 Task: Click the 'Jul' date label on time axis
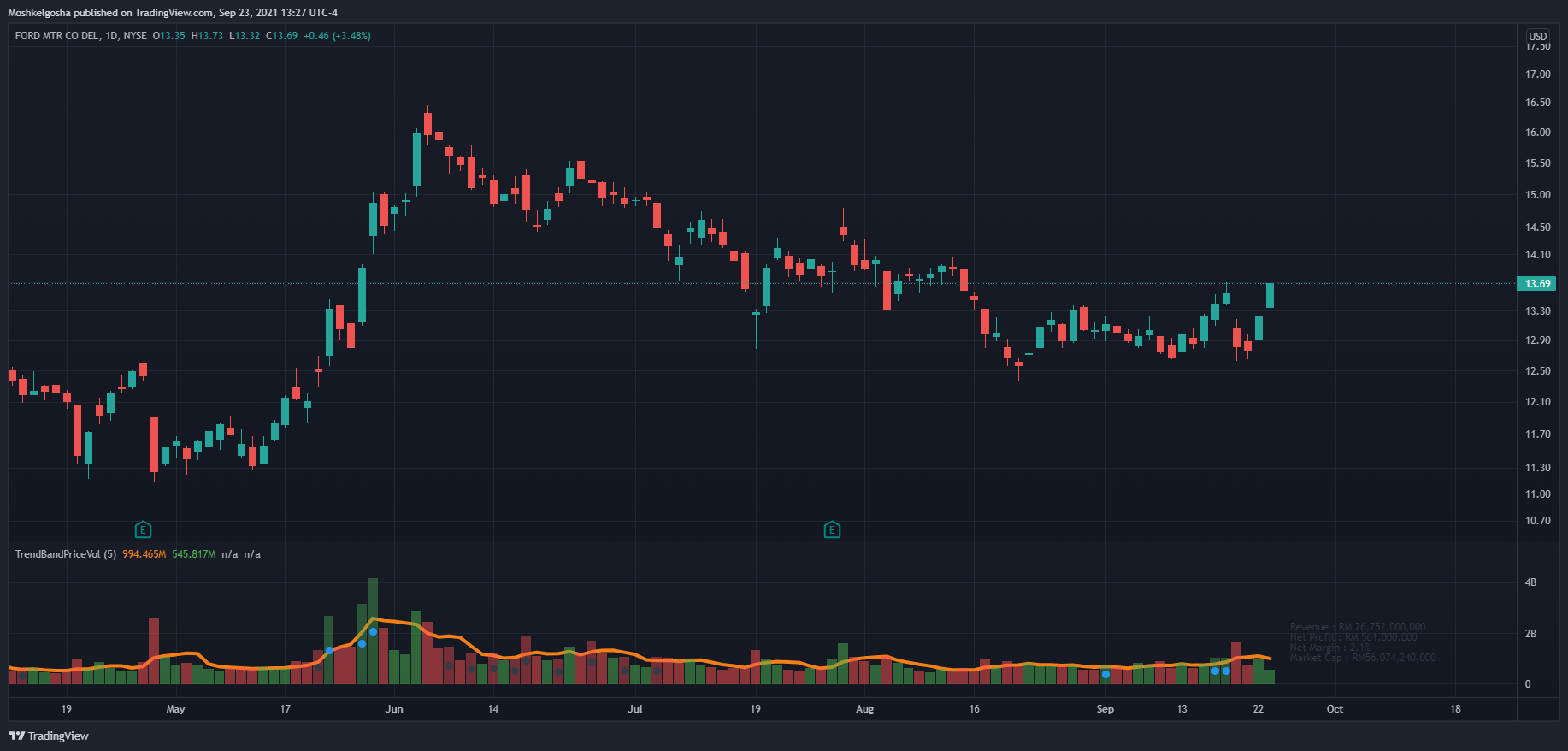[634, 709]
